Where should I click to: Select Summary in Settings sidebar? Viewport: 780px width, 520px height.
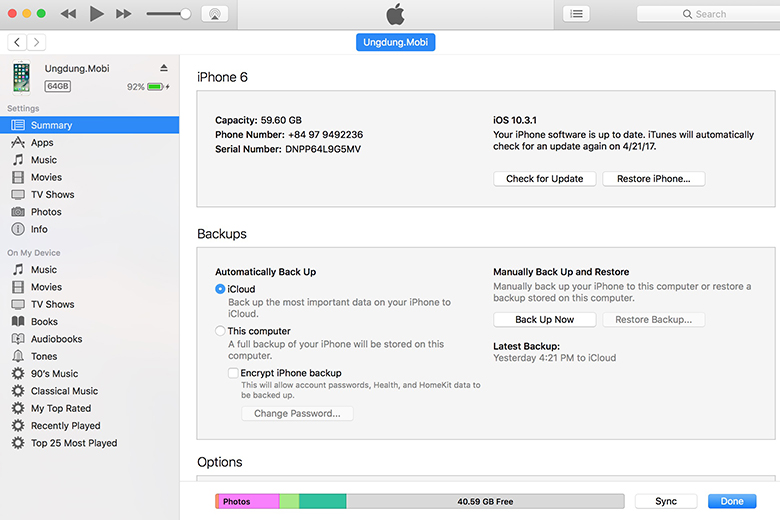(x=90, y=125)
